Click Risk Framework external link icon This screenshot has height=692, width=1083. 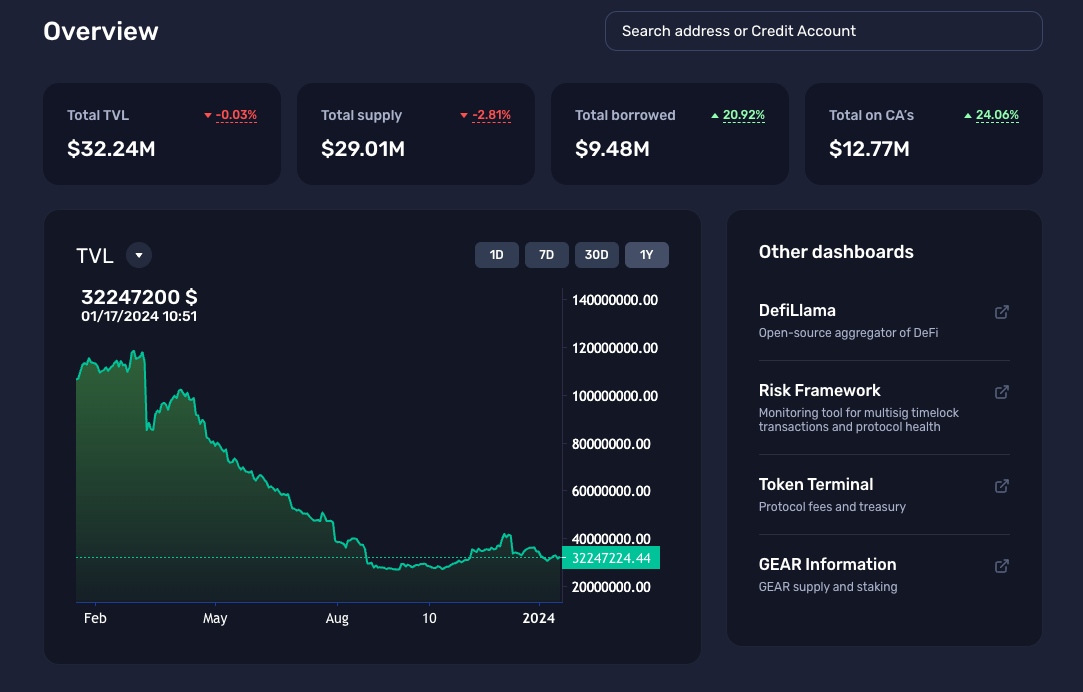[x=1001, y=392]
